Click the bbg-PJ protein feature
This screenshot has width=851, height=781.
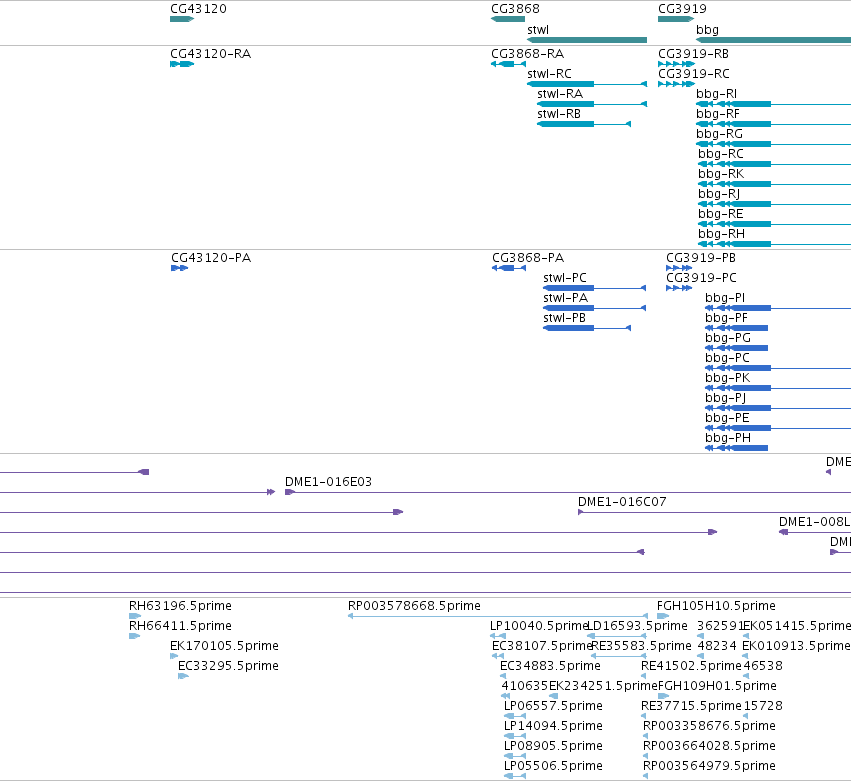pyautogui.click(x=778, y=408)
